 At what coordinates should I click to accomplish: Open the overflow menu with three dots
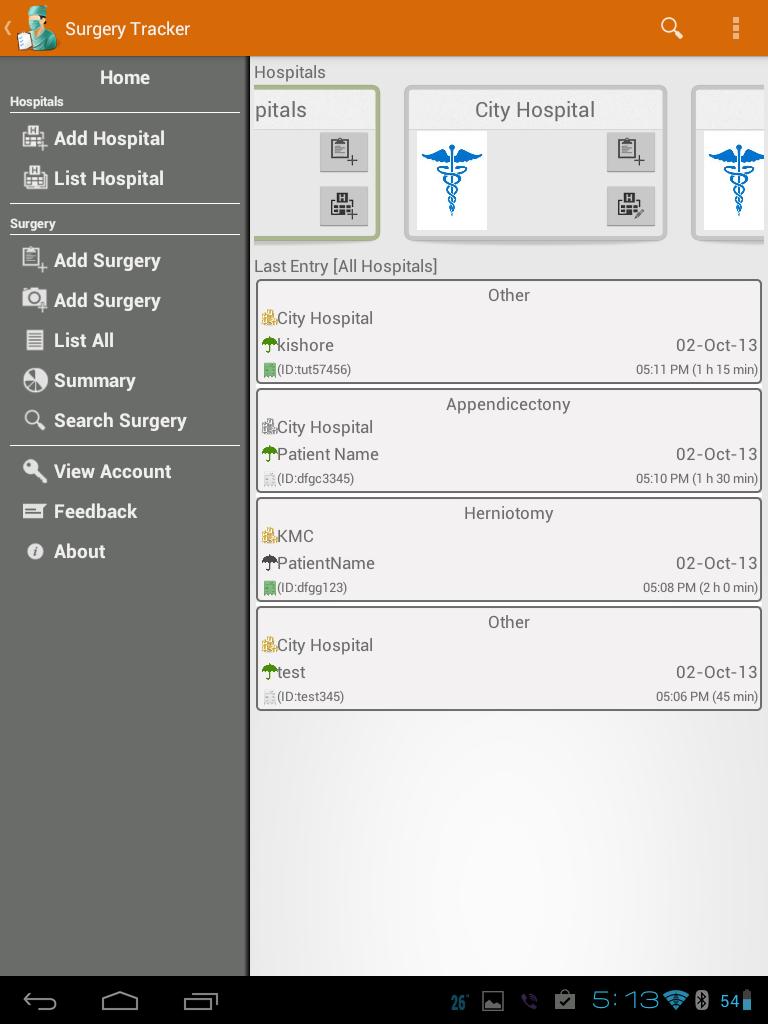736,28
